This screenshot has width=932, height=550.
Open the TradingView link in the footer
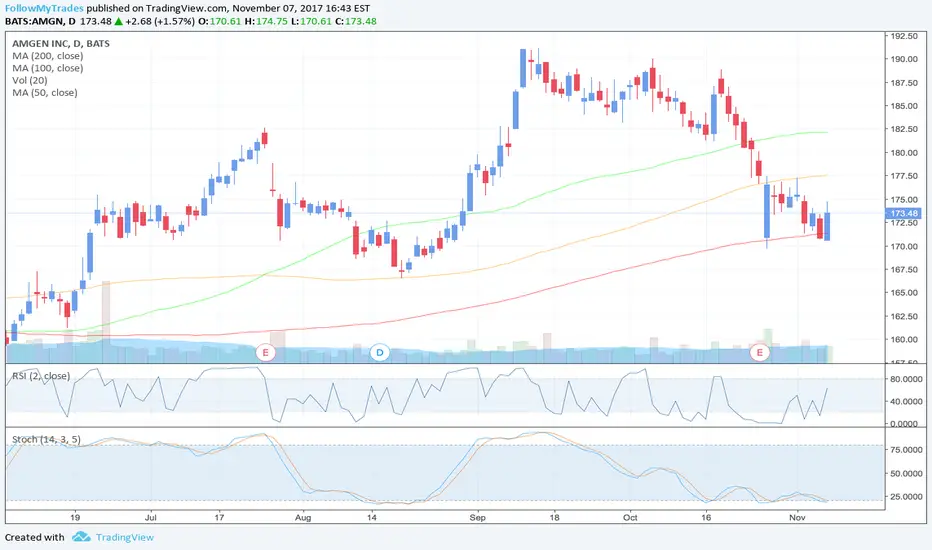click(125, 537)
